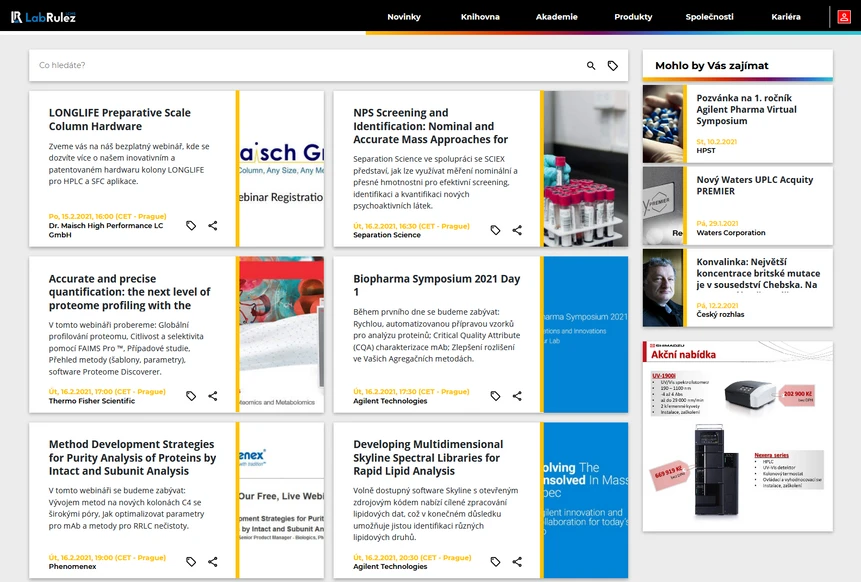Click the blue Biopharma Symposium 2021 banner
Image resolution: width=861 pixels, height=582 pixels.
(586, 334)
